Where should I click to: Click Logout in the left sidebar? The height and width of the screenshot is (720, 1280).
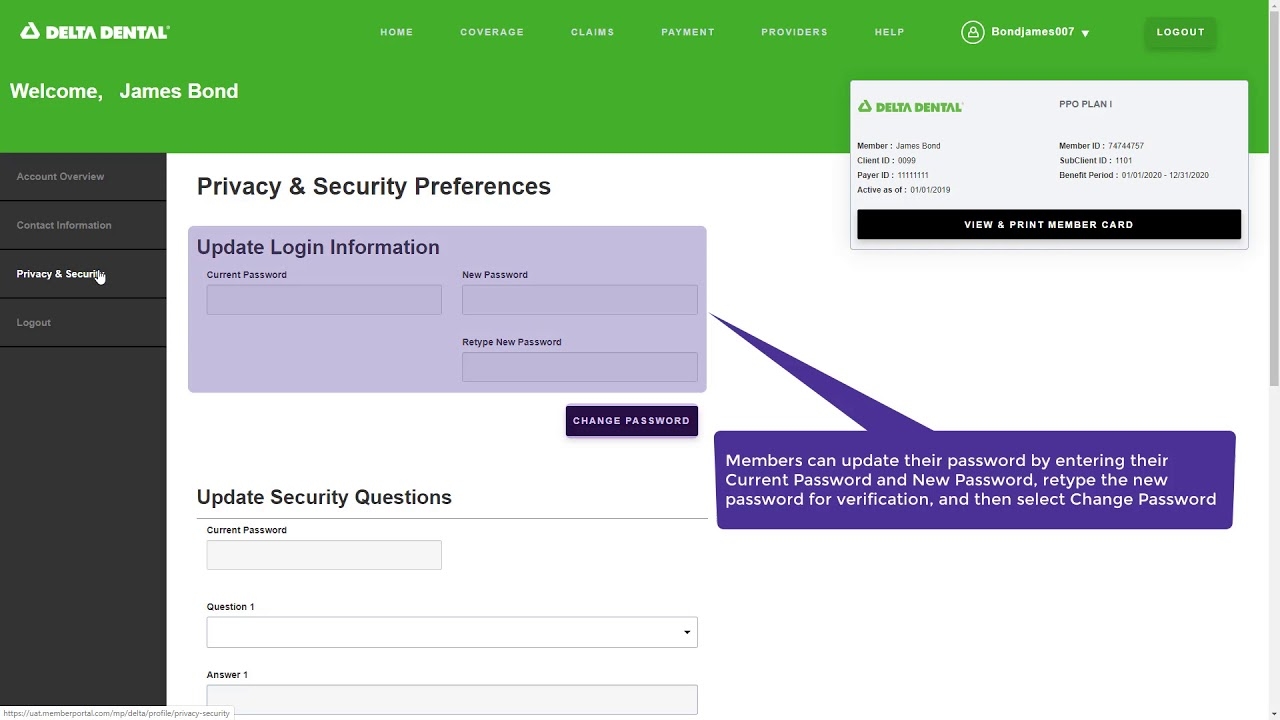click(33, 322)
